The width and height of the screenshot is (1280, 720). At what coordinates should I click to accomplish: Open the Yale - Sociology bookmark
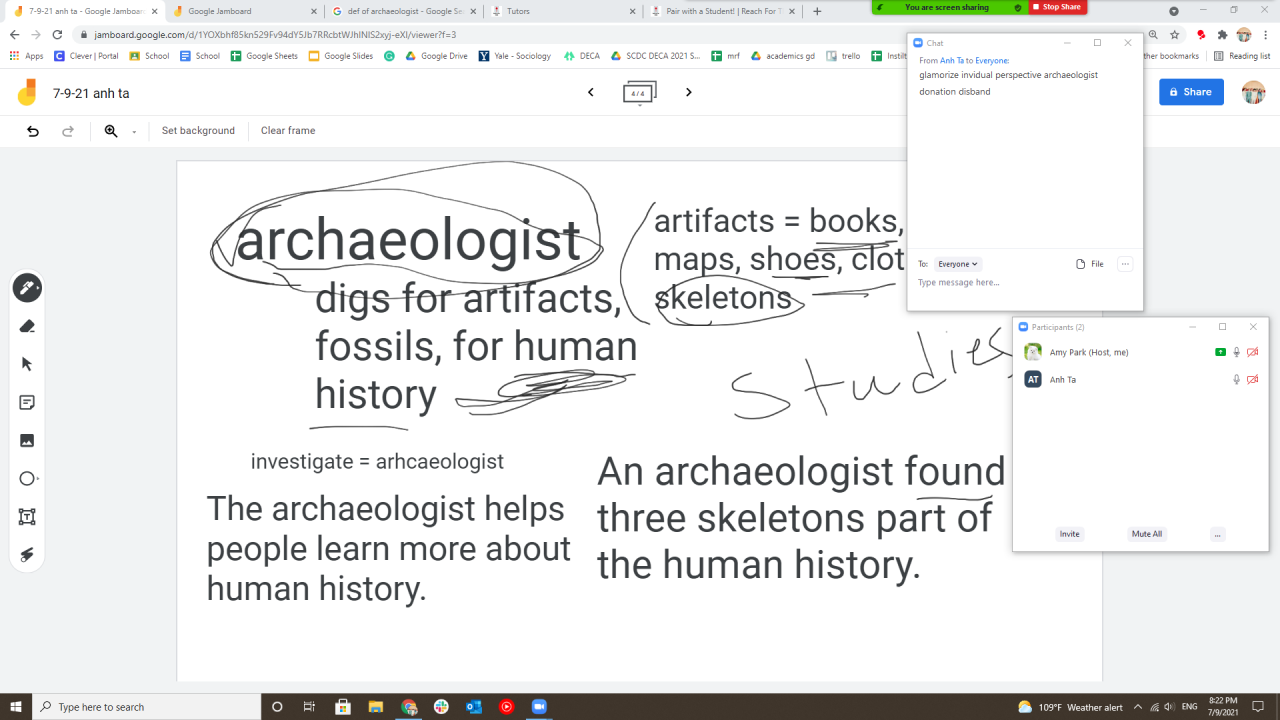[x=515, y=56]
